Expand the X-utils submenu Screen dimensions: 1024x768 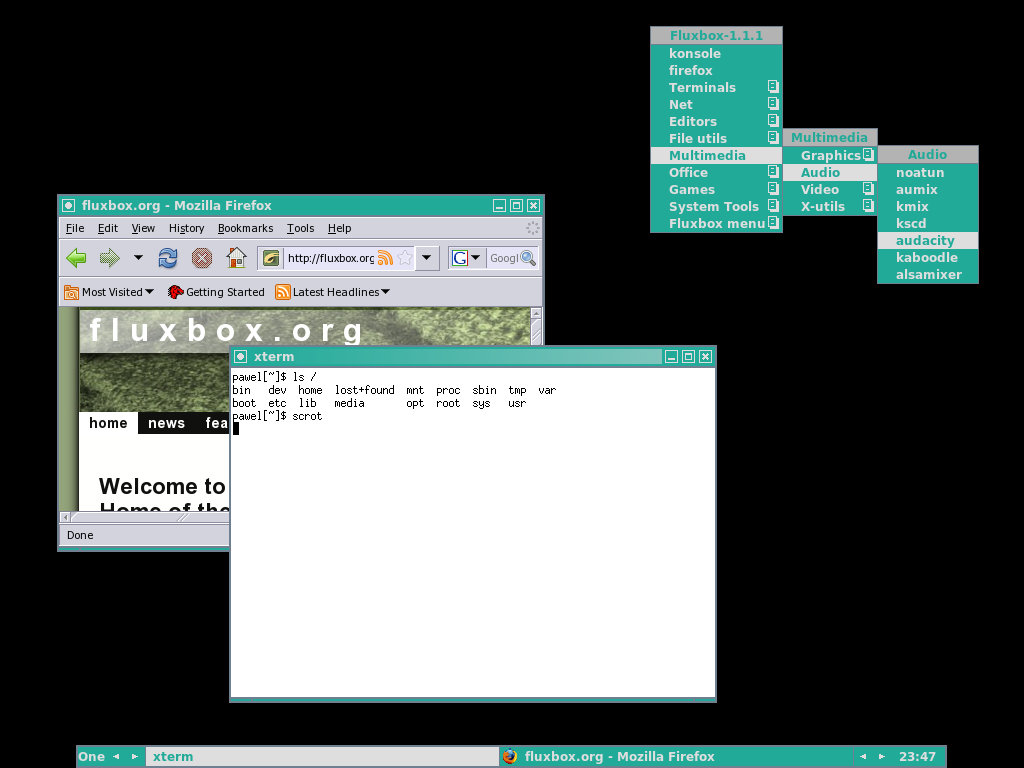coord(830,206)
